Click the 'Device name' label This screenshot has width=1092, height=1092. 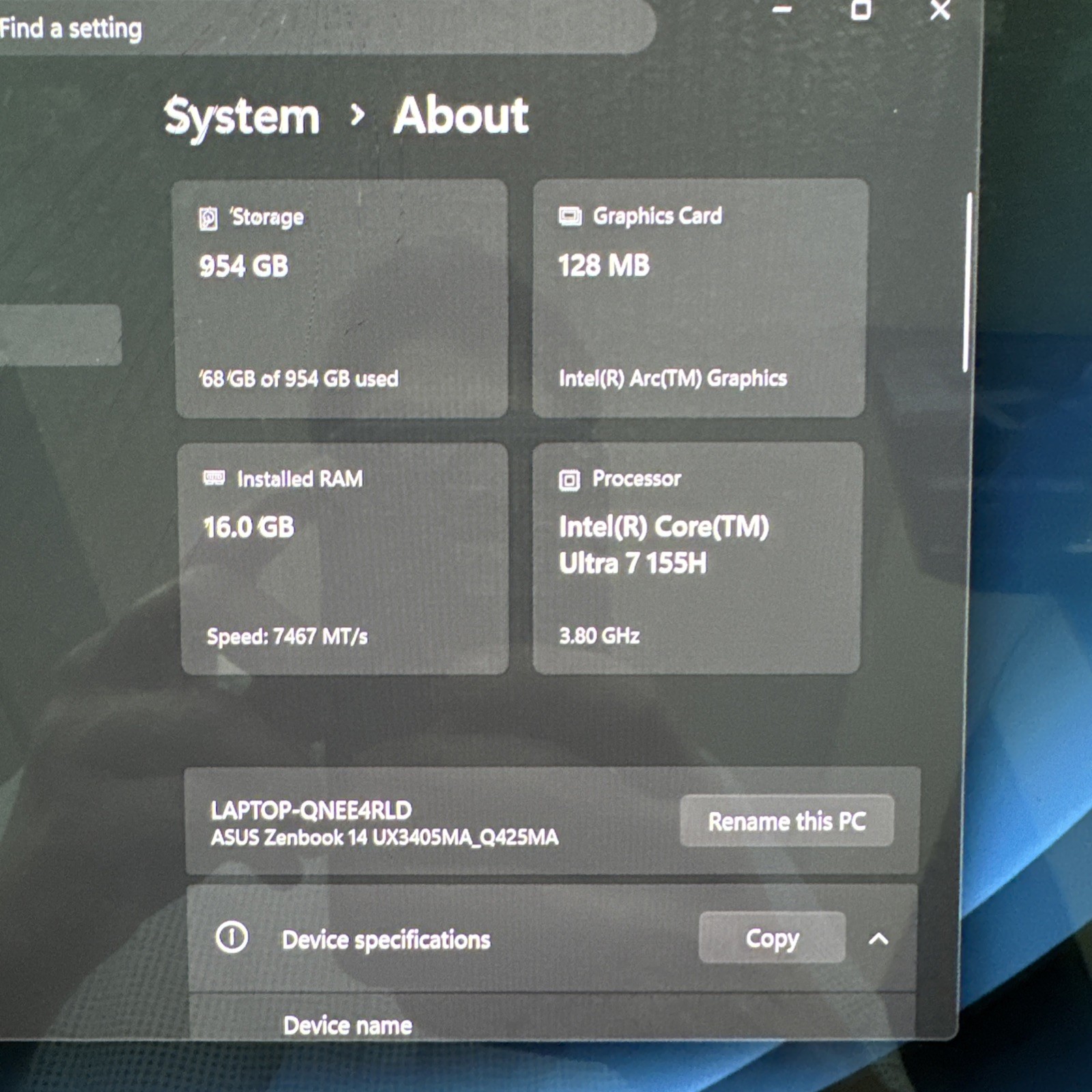[x=347, y=1025]
